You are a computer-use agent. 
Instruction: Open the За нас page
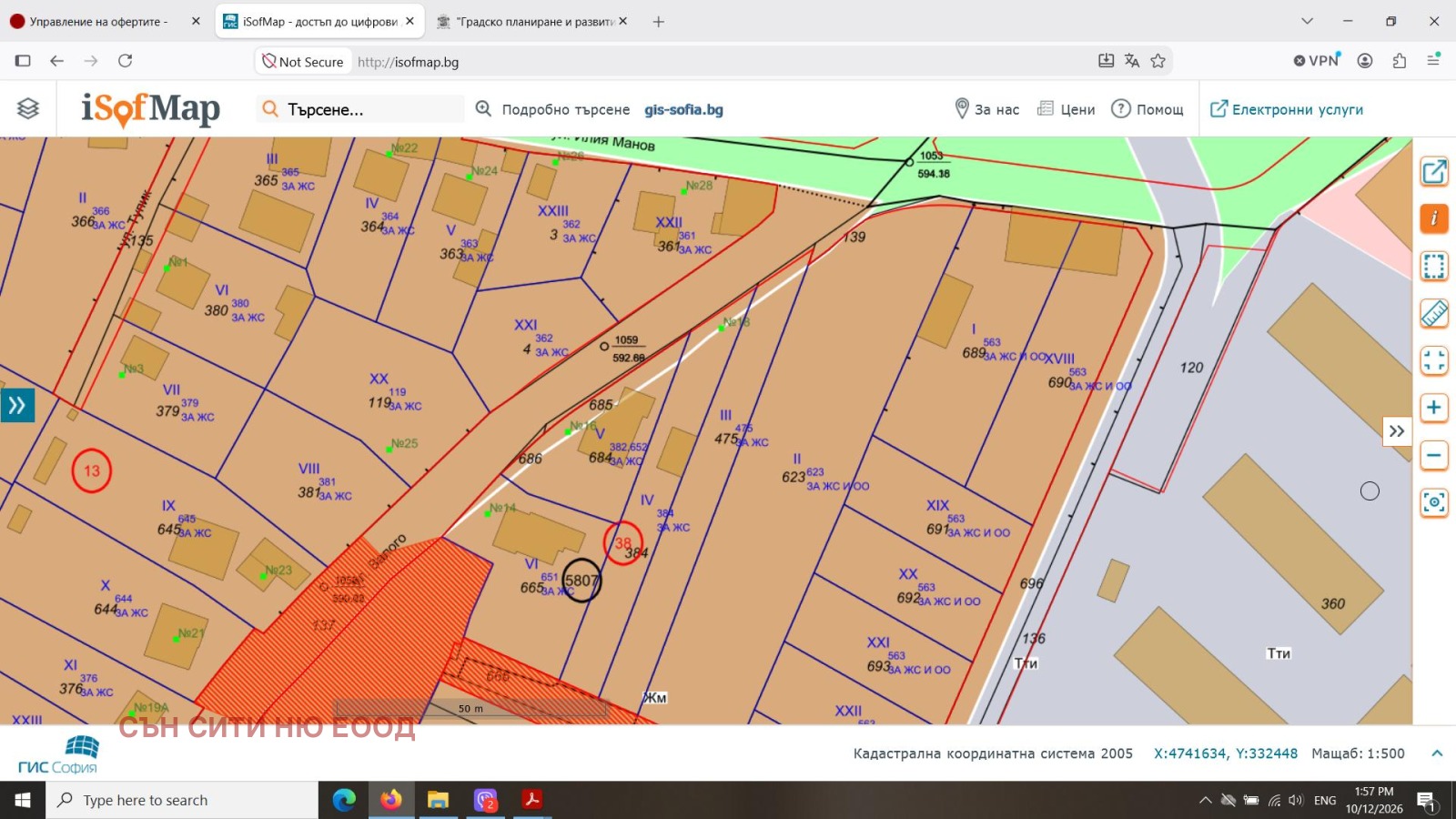point(986,109)
